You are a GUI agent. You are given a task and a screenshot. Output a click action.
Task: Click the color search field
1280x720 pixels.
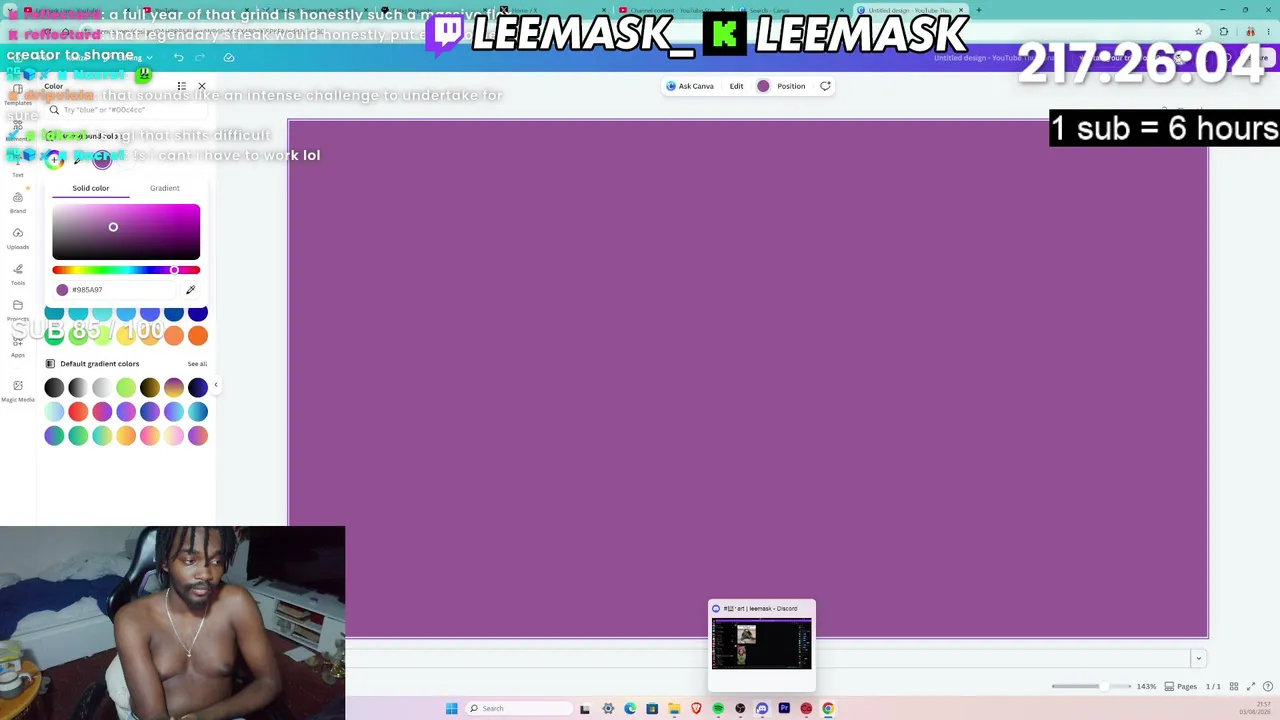pyautogui.click(x=128, y=110)
